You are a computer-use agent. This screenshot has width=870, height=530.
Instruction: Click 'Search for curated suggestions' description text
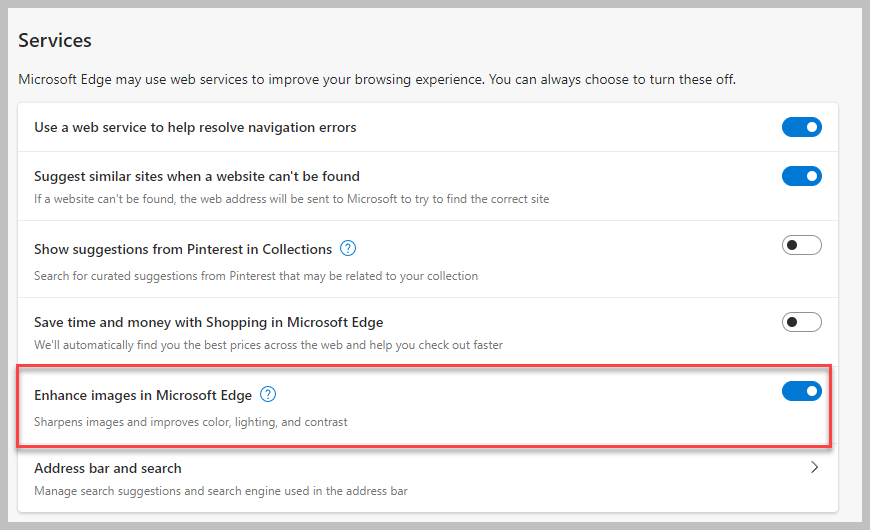click(256, 276)
